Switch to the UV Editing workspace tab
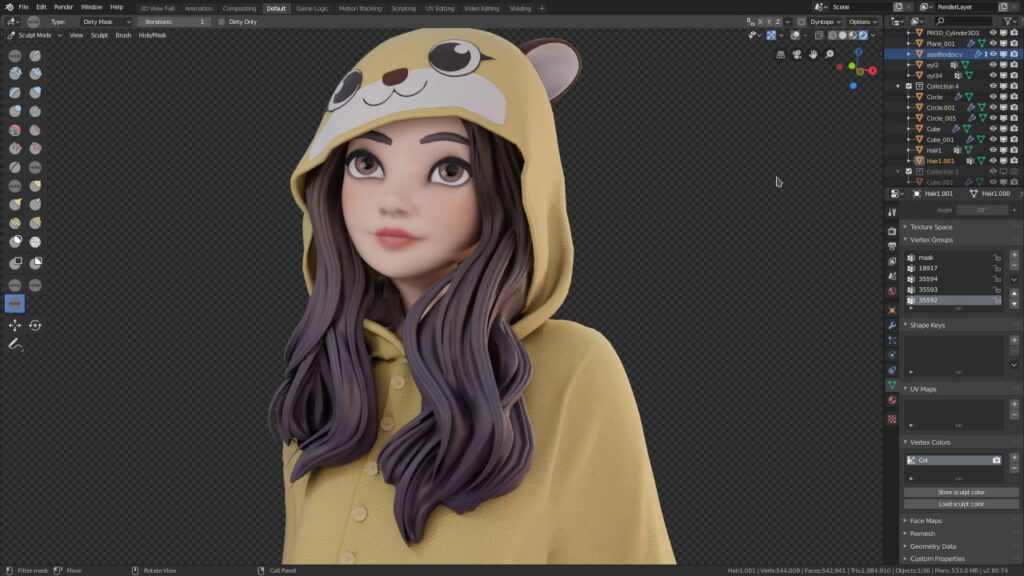Viewport: 1024px width, 576px height. tap(439, 8)
